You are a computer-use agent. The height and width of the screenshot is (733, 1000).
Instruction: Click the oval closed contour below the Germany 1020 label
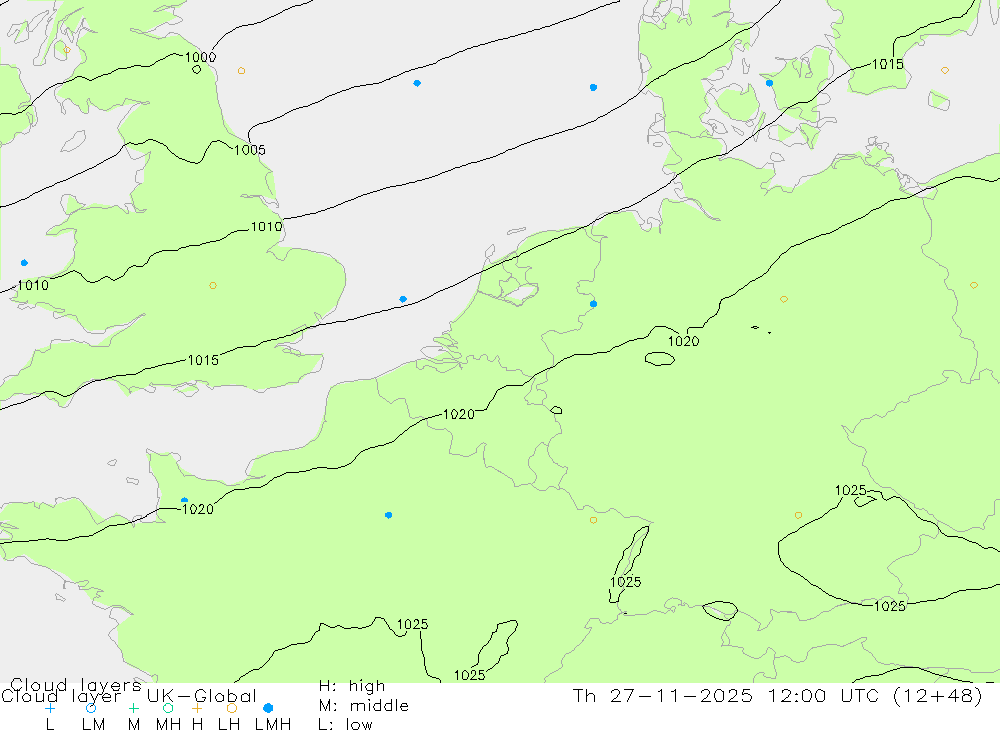pos(659,359)
